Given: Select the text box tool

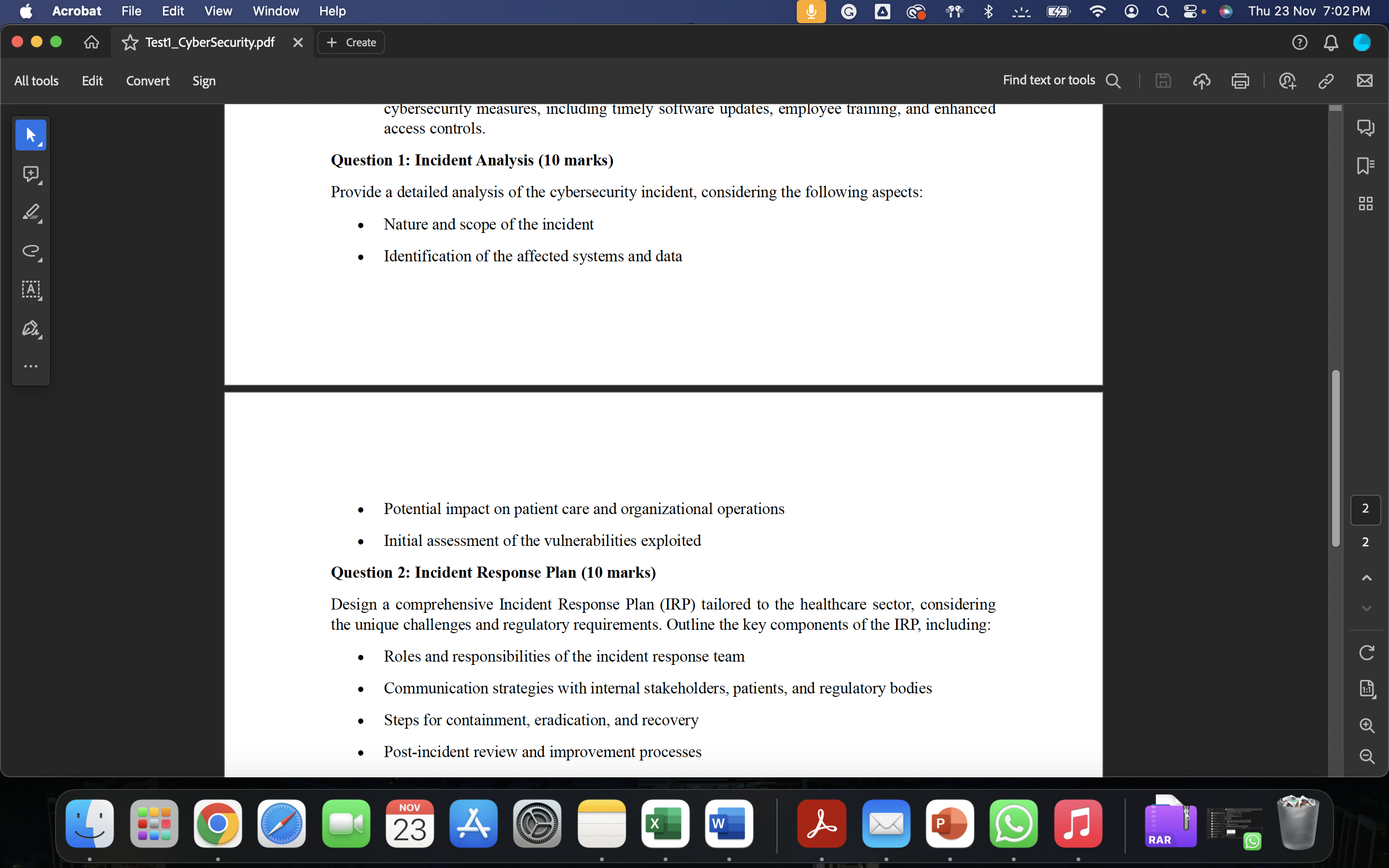Looking at the screenshot, I should coord(31,289).
